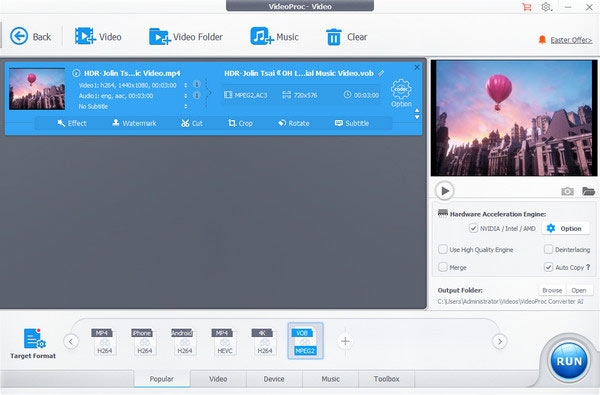The image size is (600, 395).
Task: Open the settings gear in title bar
Action: click(x=546, y=7)
